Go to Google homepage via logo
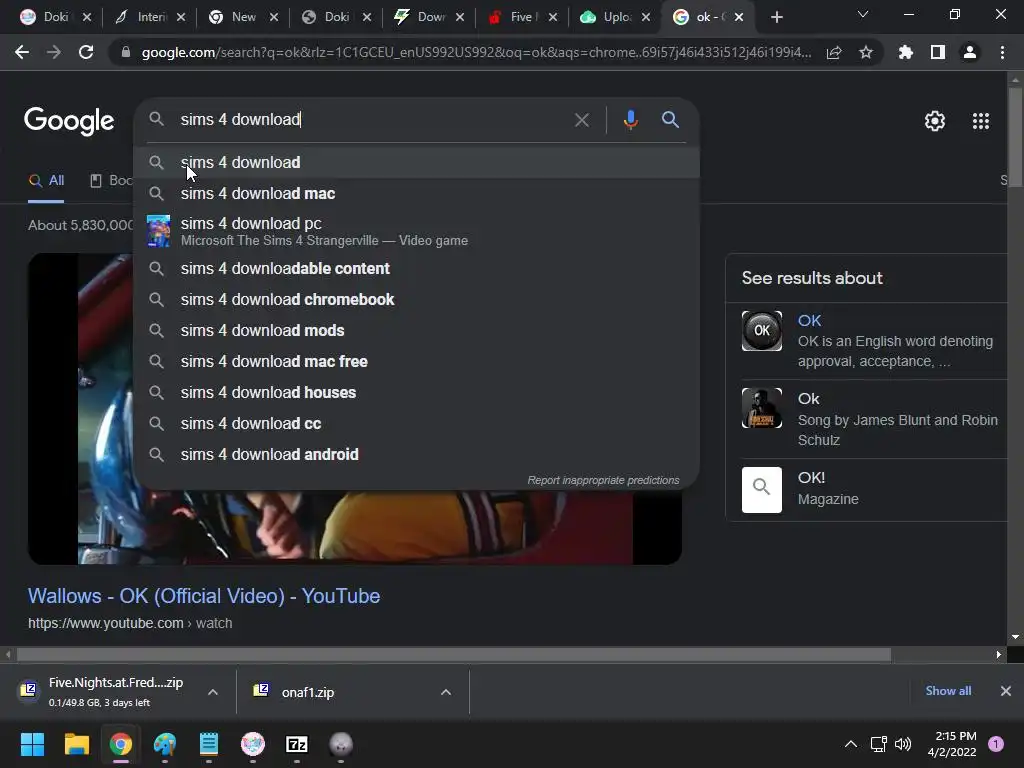Image resolution: width=1024 pixels, height=768 pixels. 69,121
